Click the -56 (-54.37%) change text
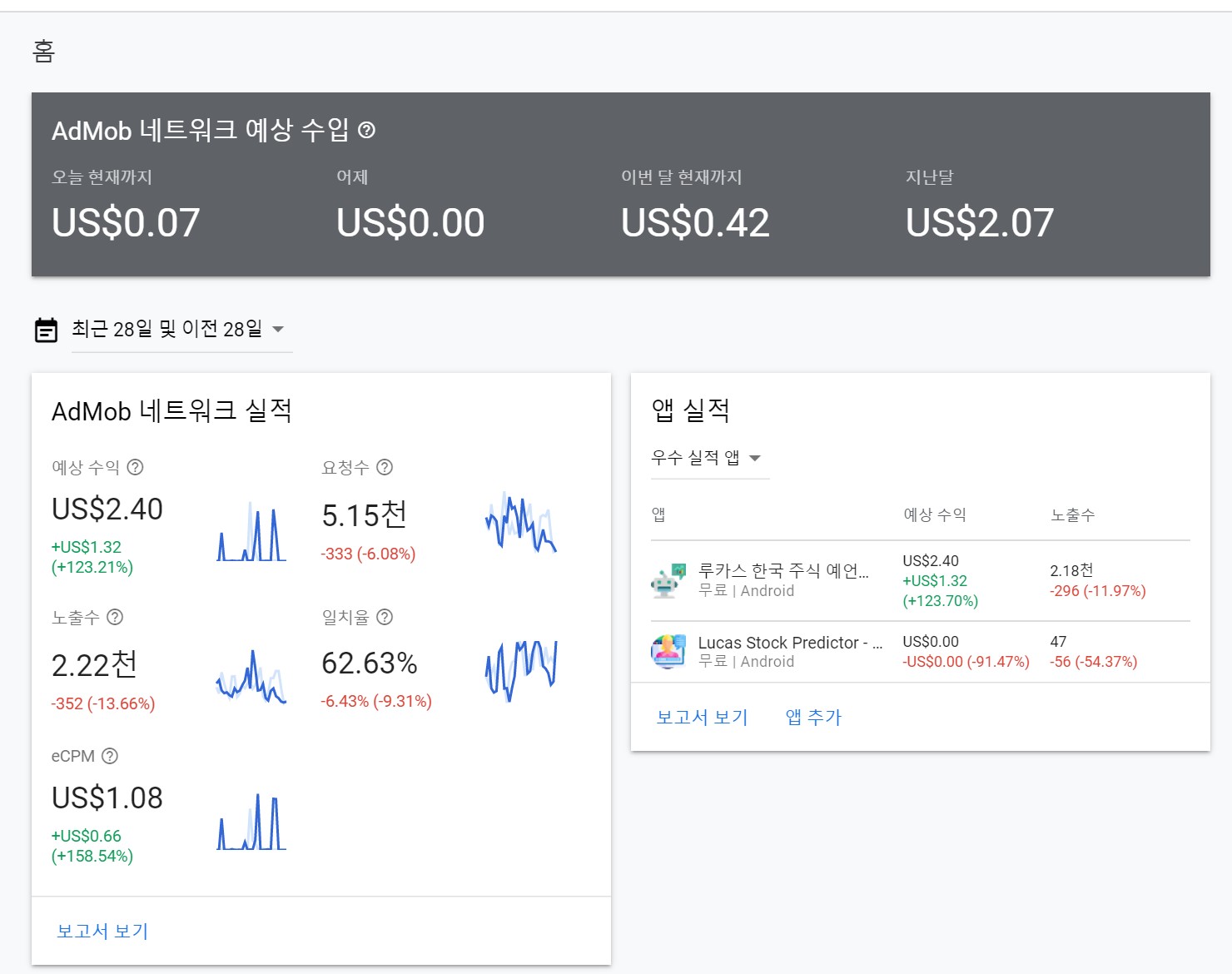 point(1094,662)
